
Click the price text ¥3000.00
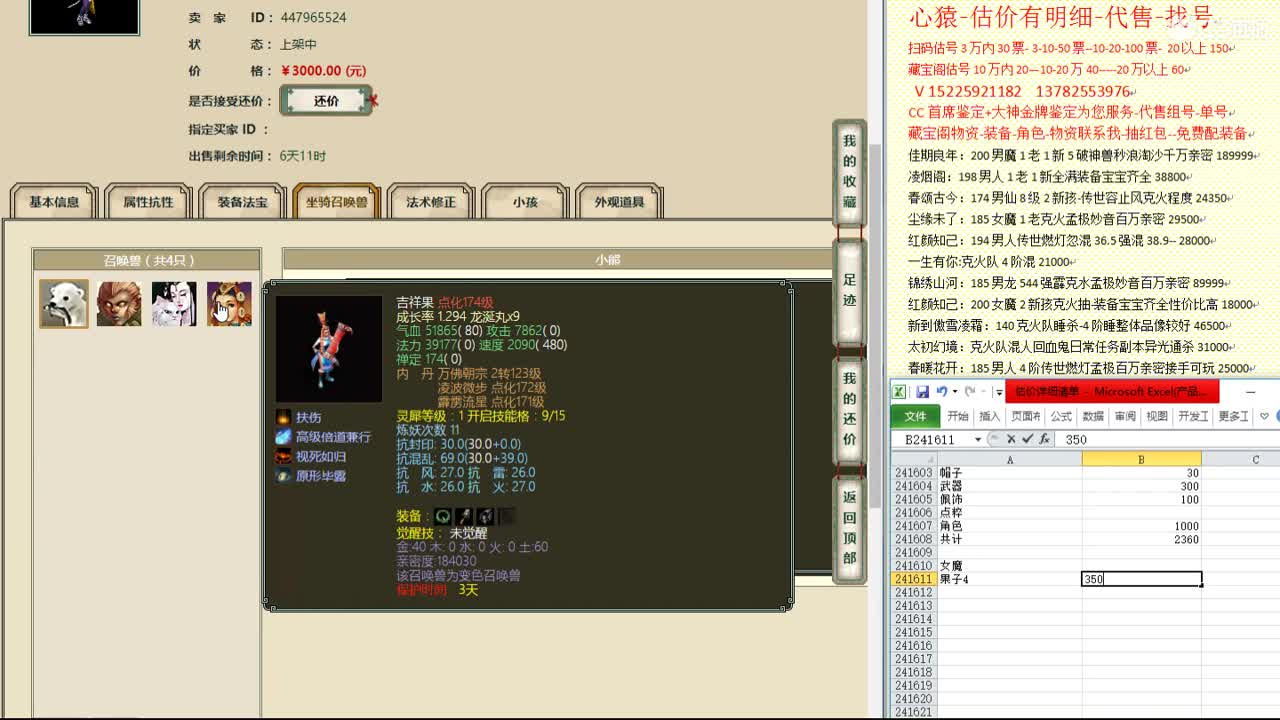pos(323,71)
